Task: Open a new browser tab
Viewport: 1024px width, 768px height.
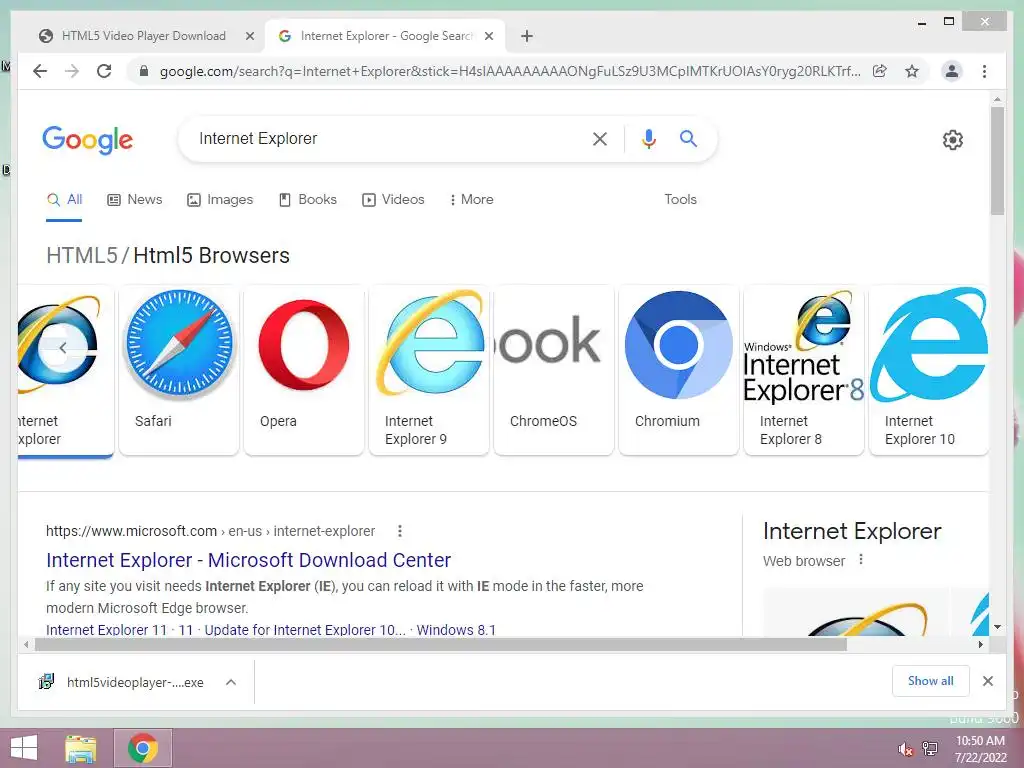Action: pos(527,37)
